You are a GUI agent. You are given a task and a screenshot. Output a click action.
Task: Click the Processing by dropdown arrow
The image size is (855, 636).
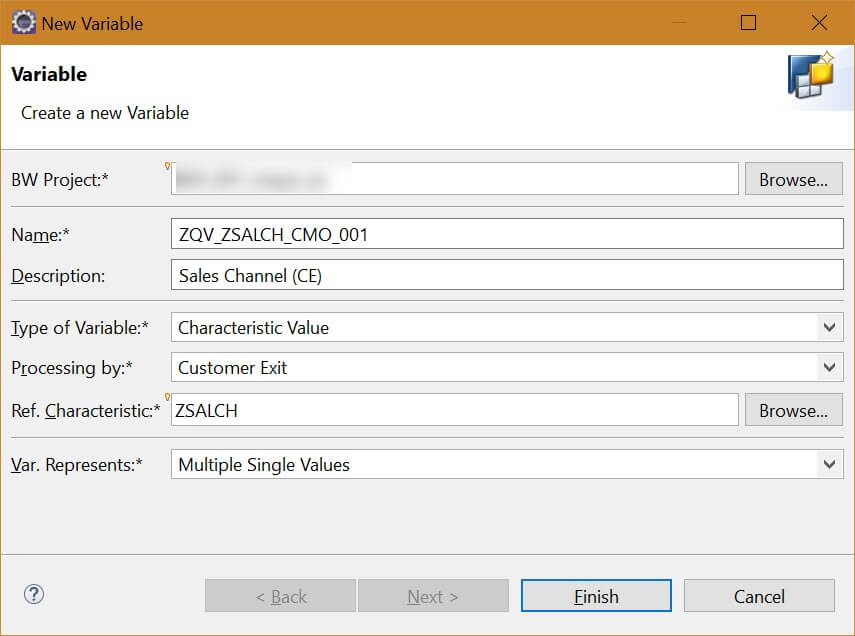pos(829,367)
